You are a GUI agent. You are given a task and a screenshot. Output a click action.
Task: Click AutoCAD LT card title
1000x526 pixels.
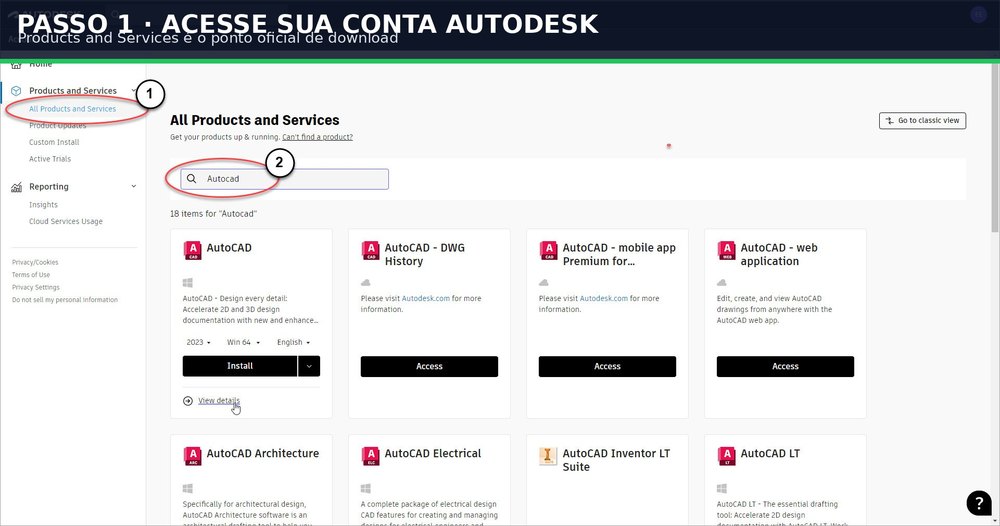tap(770, 453)
